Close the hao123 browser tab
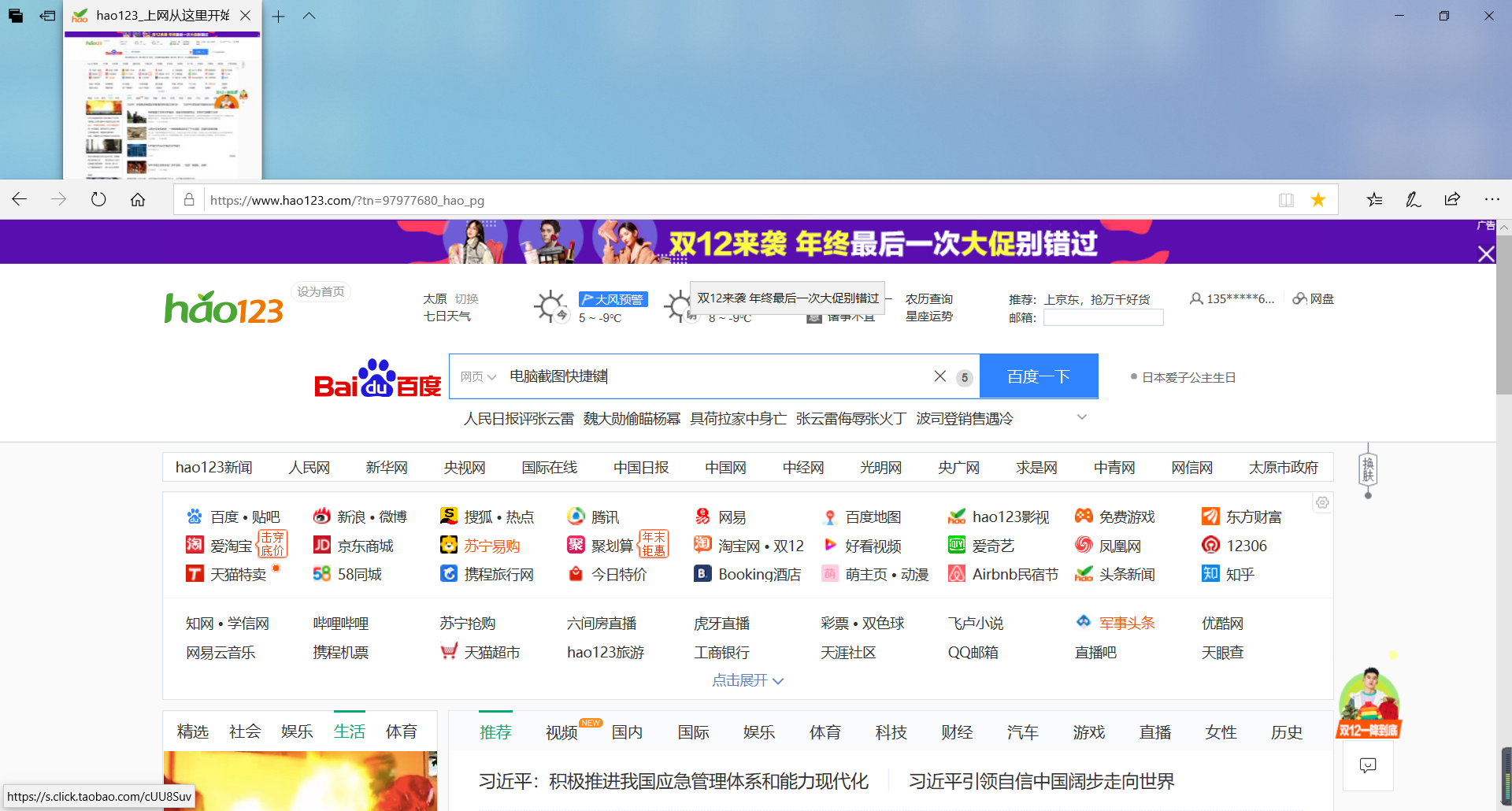 246,16
